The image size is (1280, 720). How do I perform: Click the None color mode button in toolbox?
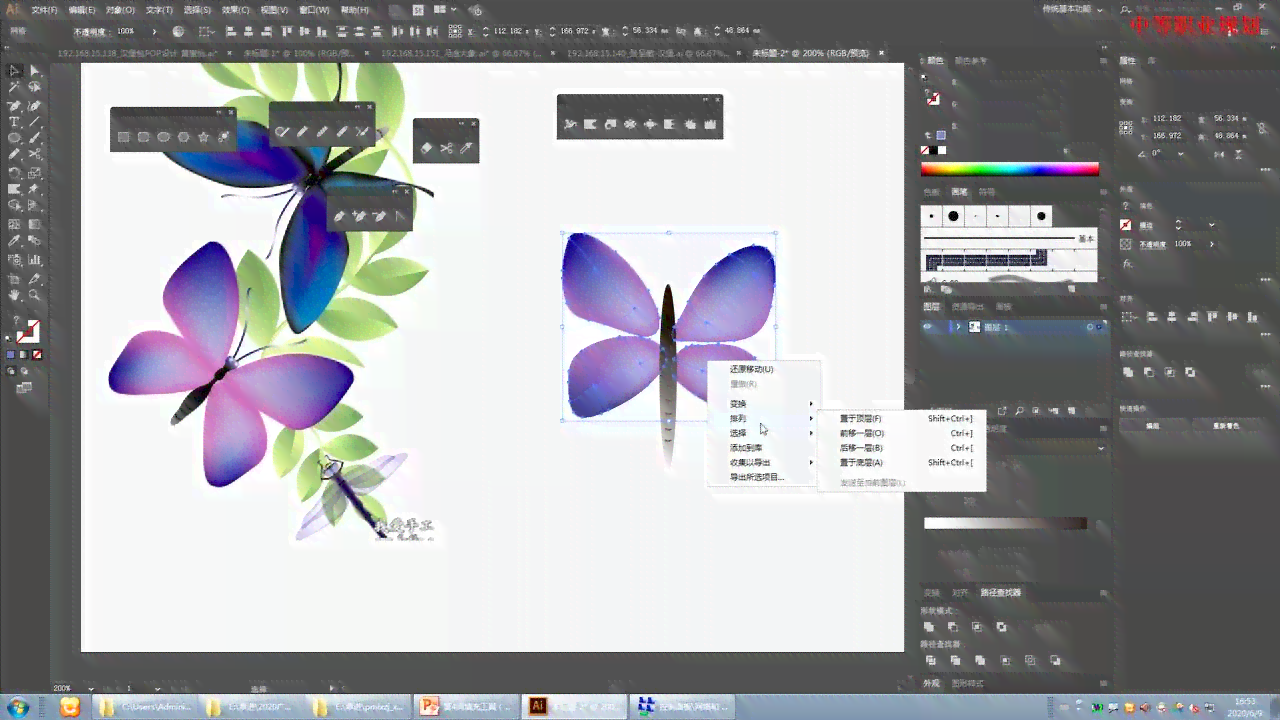[37, 354]
